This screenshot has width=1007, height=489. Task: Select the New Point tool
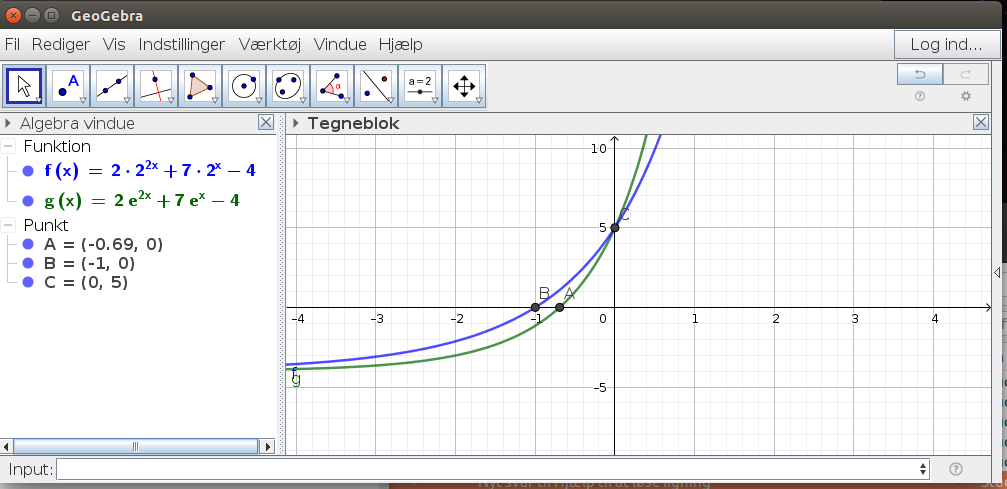click(x=67, y=86)
